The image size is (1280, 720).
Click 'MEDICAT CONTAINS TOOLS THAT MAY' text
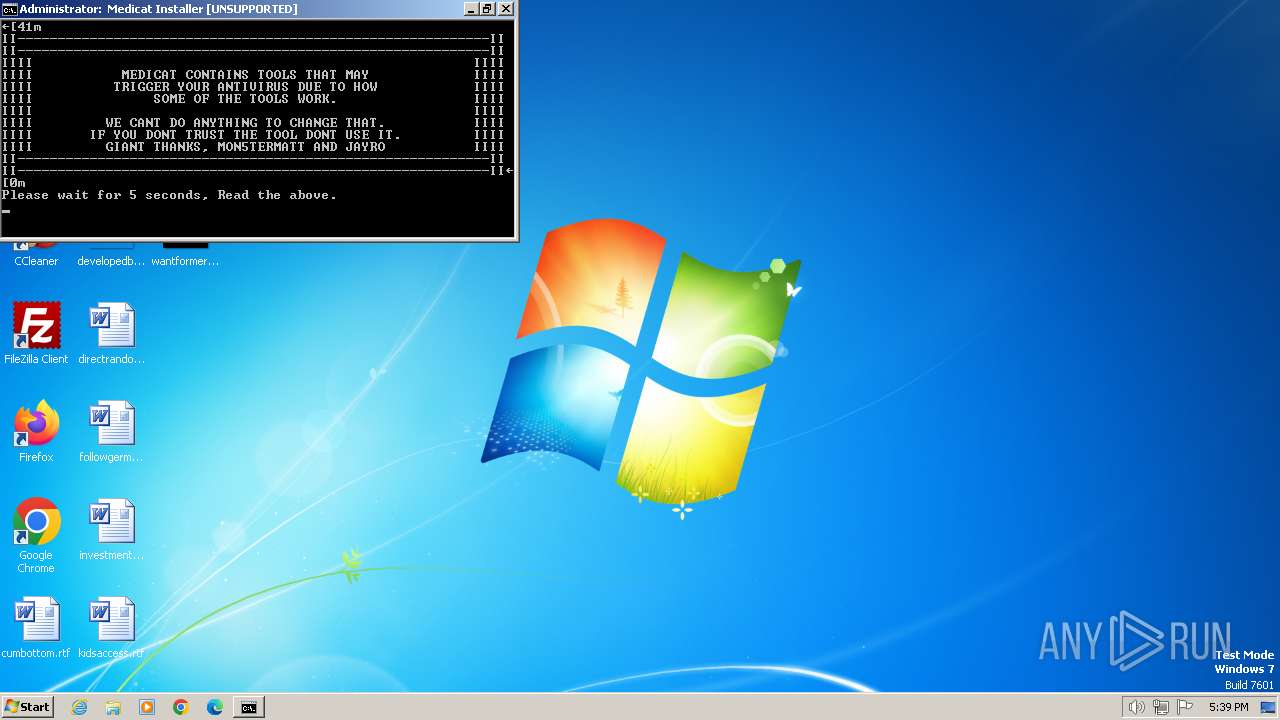click(245, 75)
